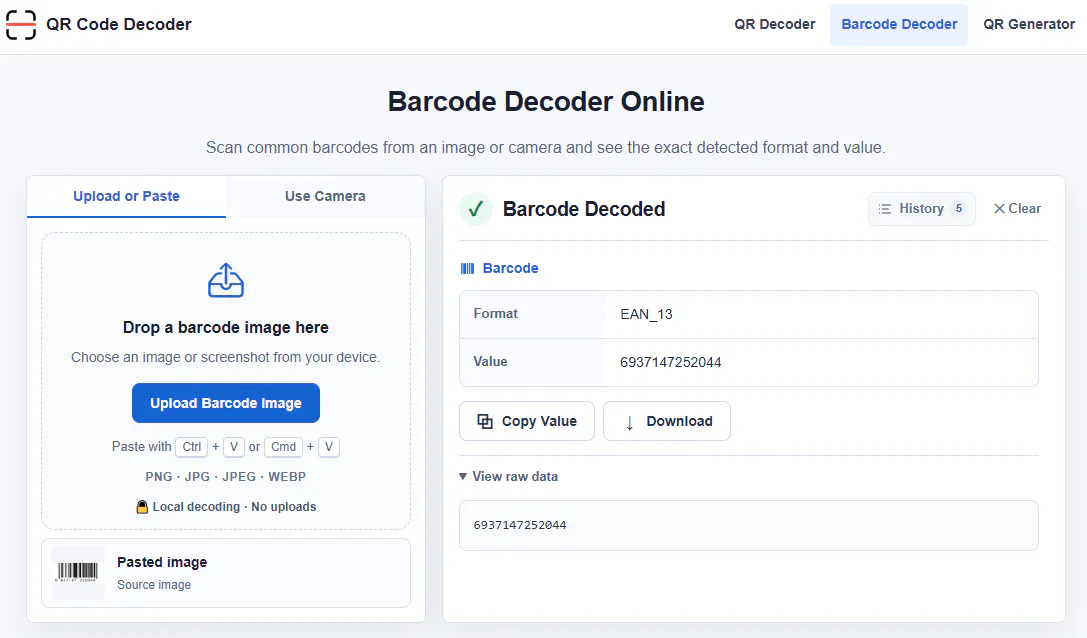Click the download arrow icon
Screen dimensions: 1087x638
pos(629,422)
